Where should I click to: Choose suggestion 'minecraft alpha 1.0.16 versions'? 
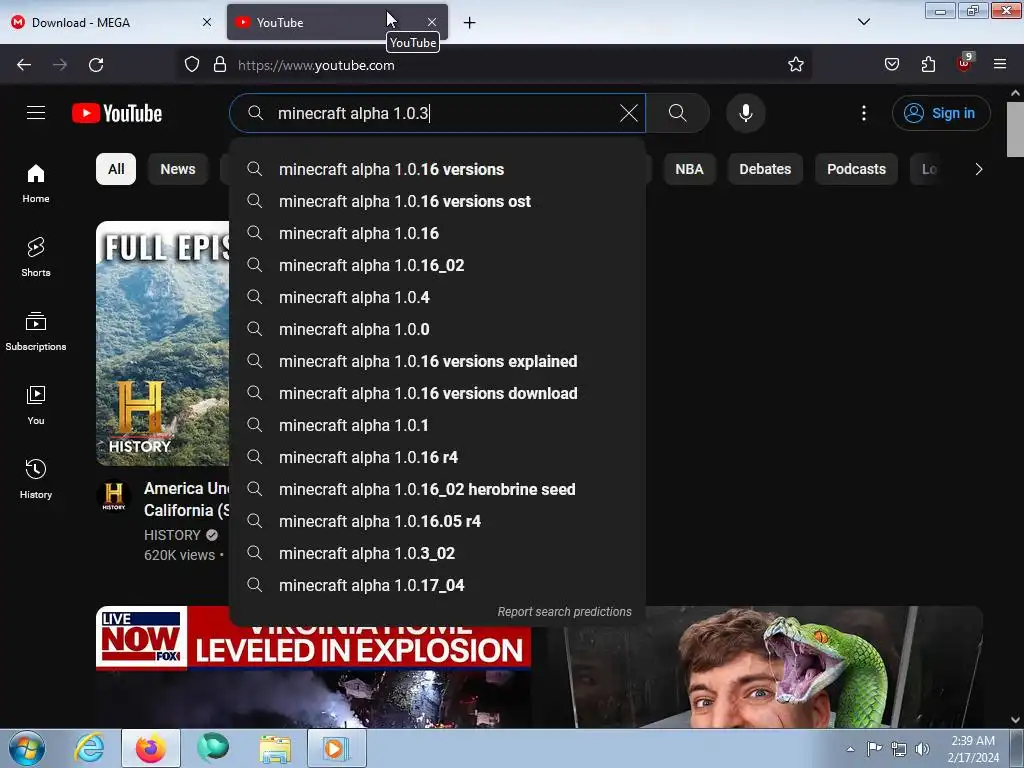[438, 169]
